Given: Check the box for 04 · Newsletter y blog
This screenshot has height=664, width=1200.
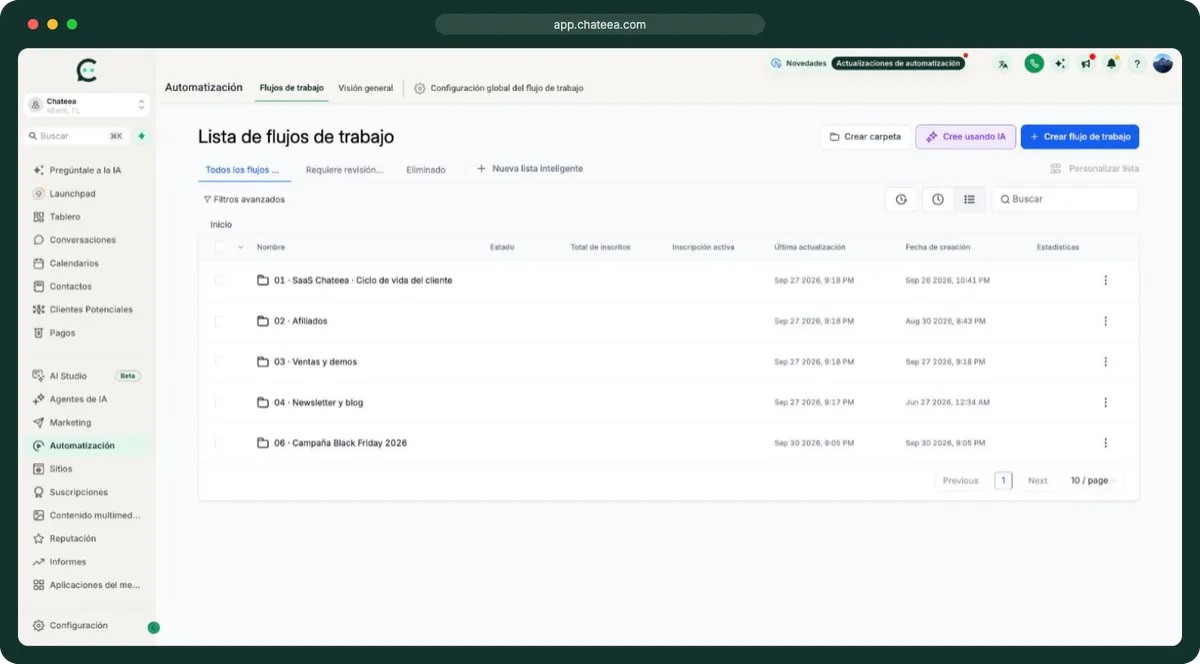Looking at the screenshot, I should (220, 402).
